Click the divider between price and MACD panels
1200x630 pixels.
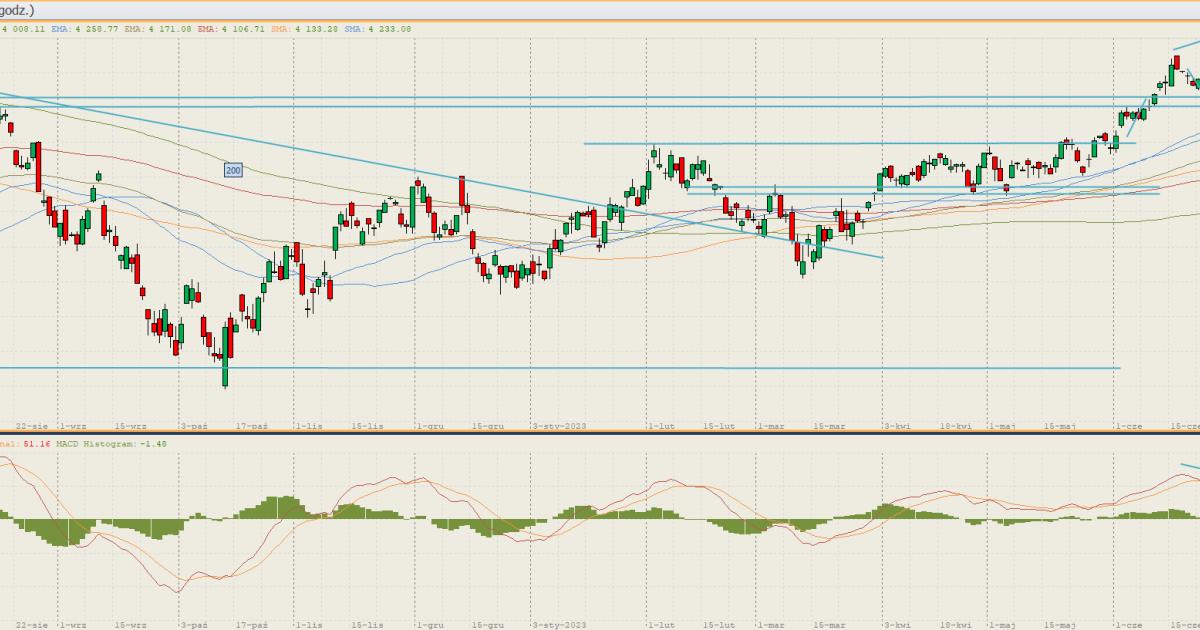(x=600, y=434)
